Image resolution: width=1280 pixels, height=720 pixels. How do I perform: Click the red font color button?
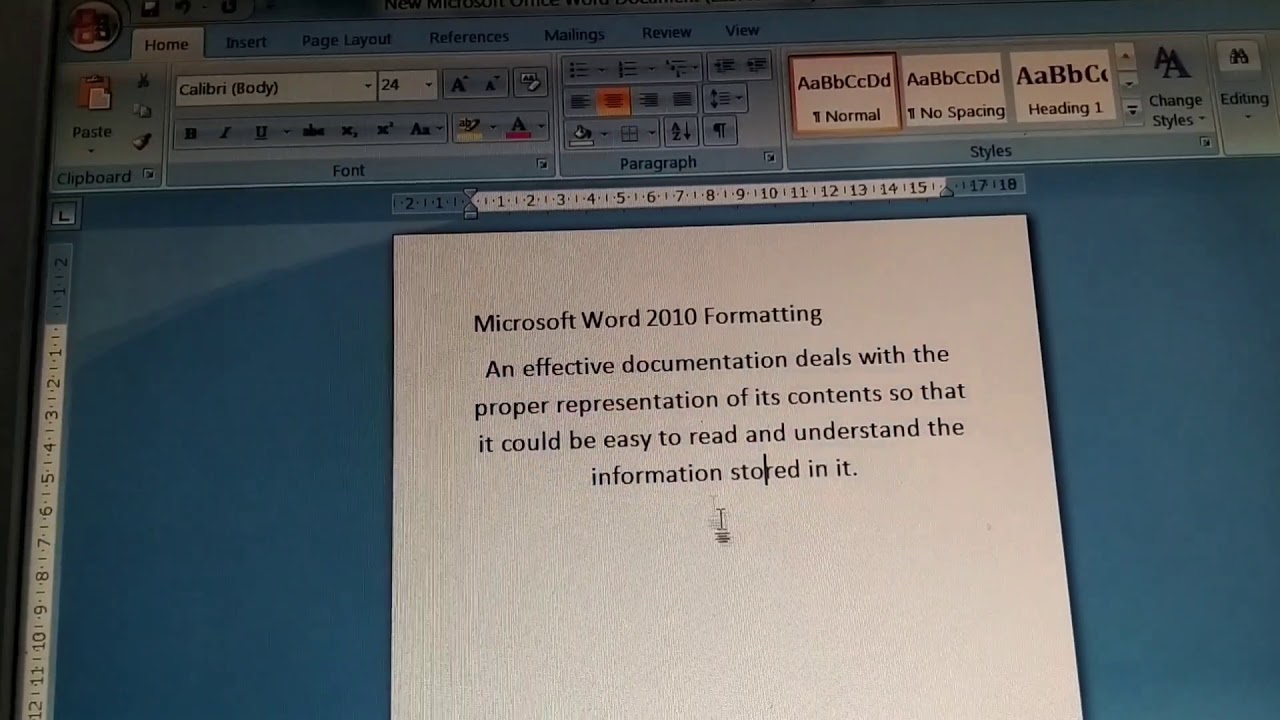518,126
